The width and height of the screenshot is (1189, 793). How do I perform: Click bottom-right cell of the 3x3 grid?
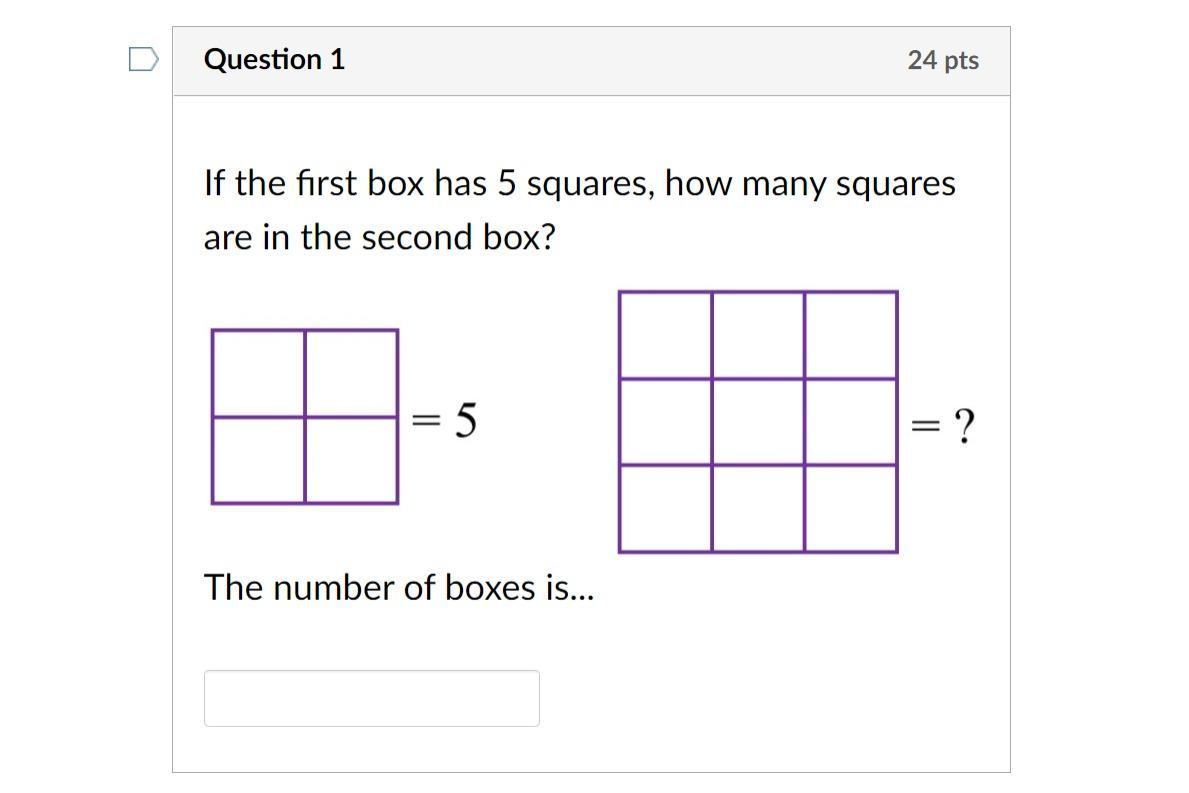(x=850, y=508)
